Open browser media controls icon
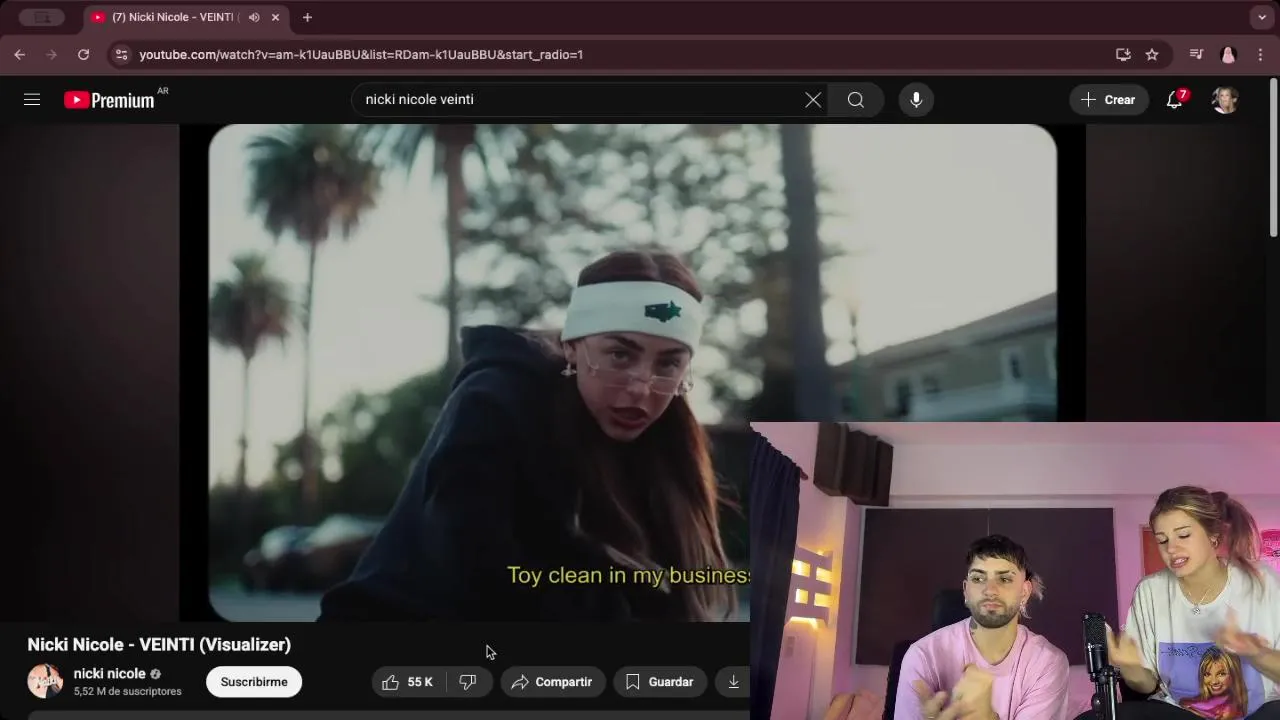 coord(1196,55)
